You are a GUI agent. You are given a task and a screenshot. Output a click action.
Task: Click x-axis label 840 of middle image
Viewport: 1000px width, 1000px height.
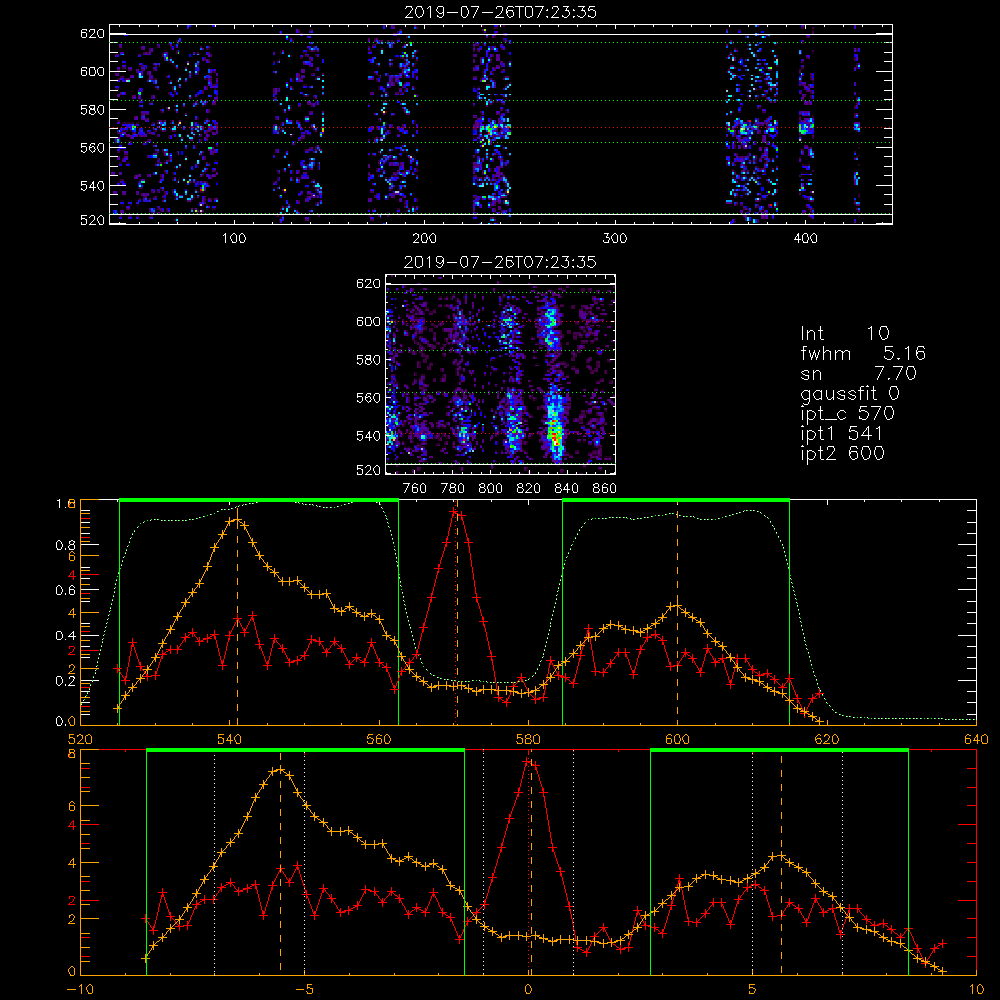[x=566, y=489]
